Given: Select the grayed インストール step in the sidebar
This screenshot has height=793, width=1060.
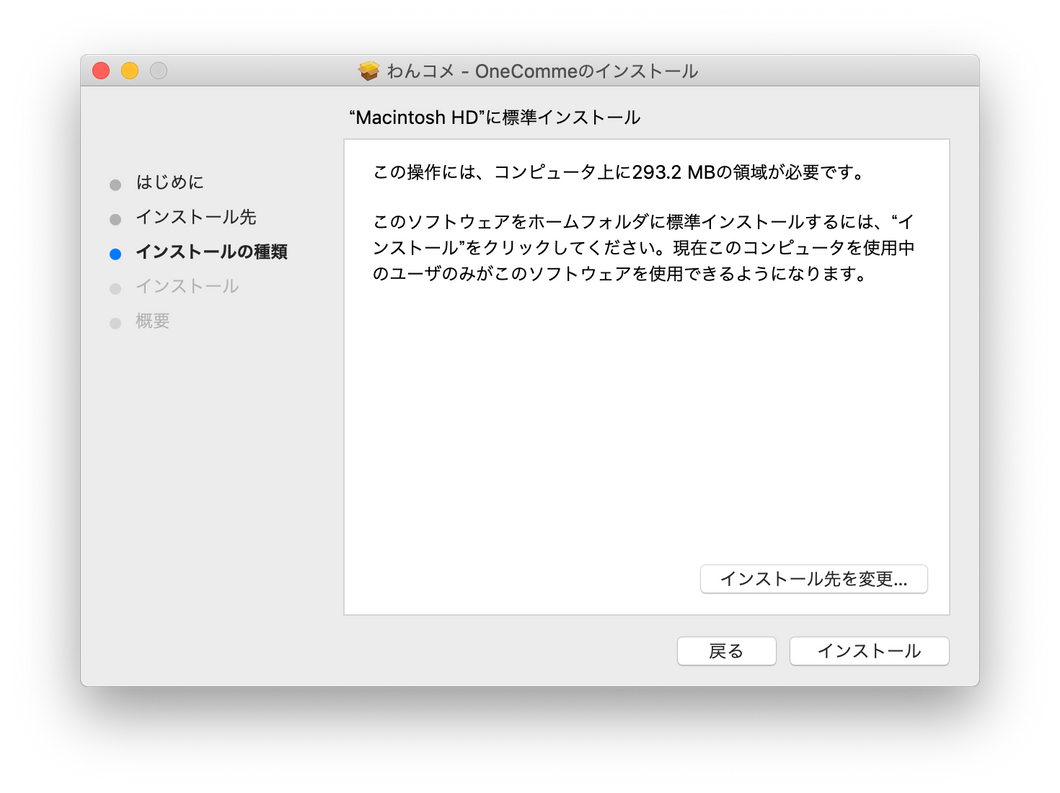Looking at the screenshot, I should (x=187, y=286).
